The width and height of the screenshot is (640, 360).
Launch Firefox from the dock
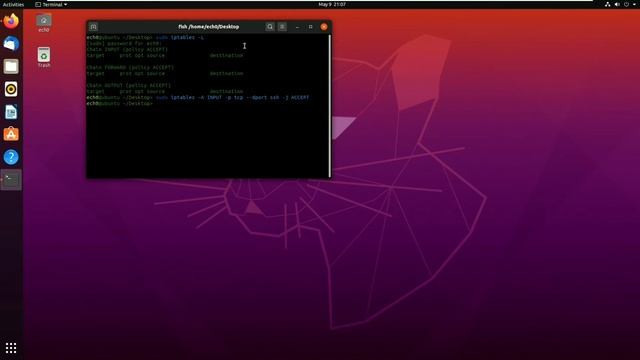point(11,21)
